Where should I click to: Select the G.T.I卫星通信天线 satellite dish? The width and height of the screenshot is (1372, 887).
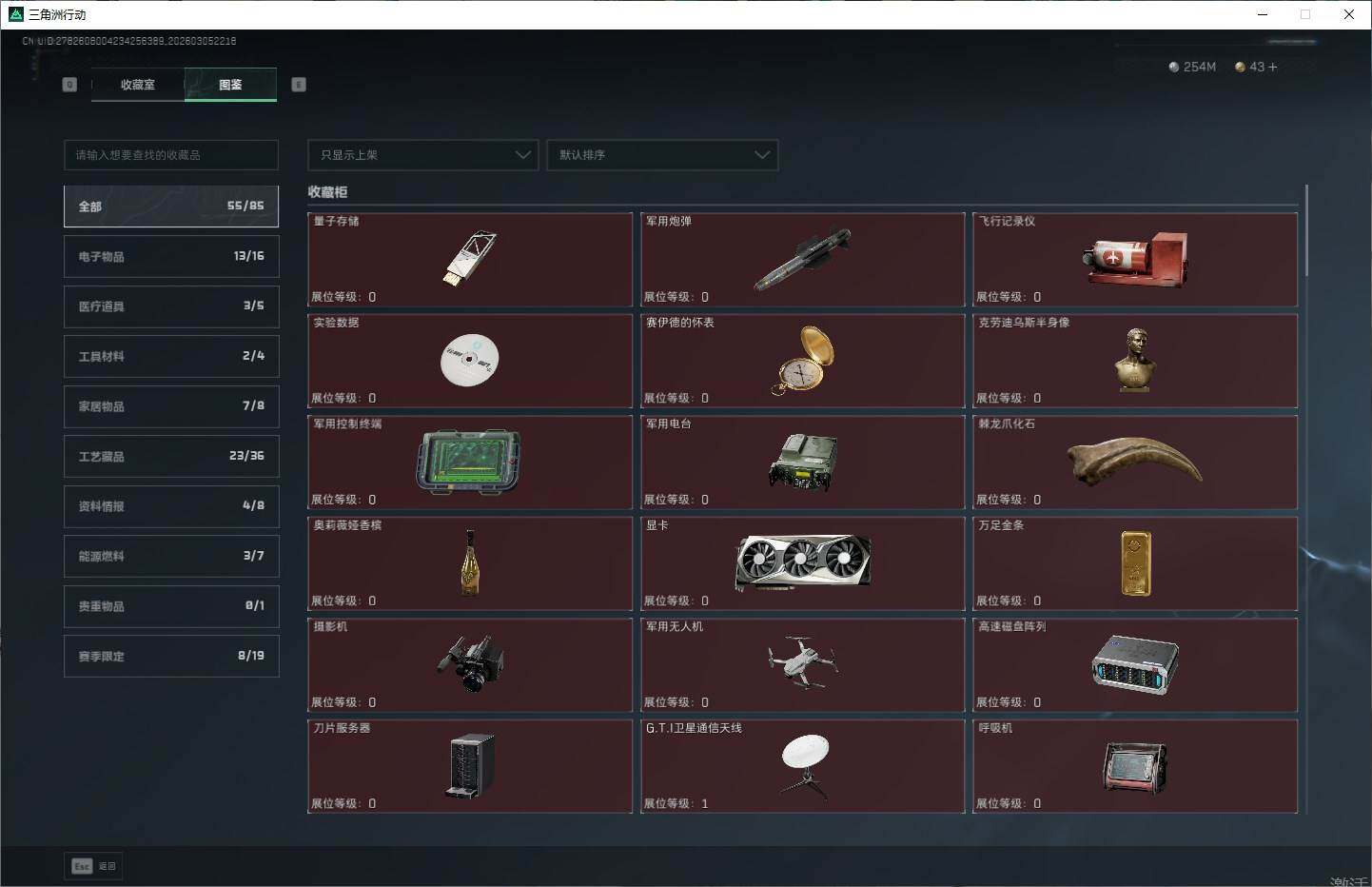802,766
